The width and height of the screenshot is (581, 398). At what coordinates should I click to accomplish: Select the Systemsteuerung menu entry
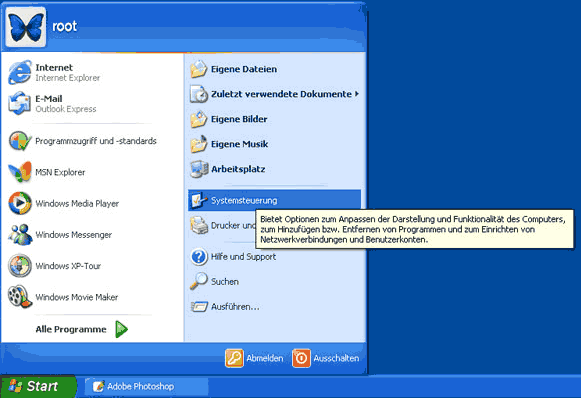pyautogui.click(x=274, y=200)
